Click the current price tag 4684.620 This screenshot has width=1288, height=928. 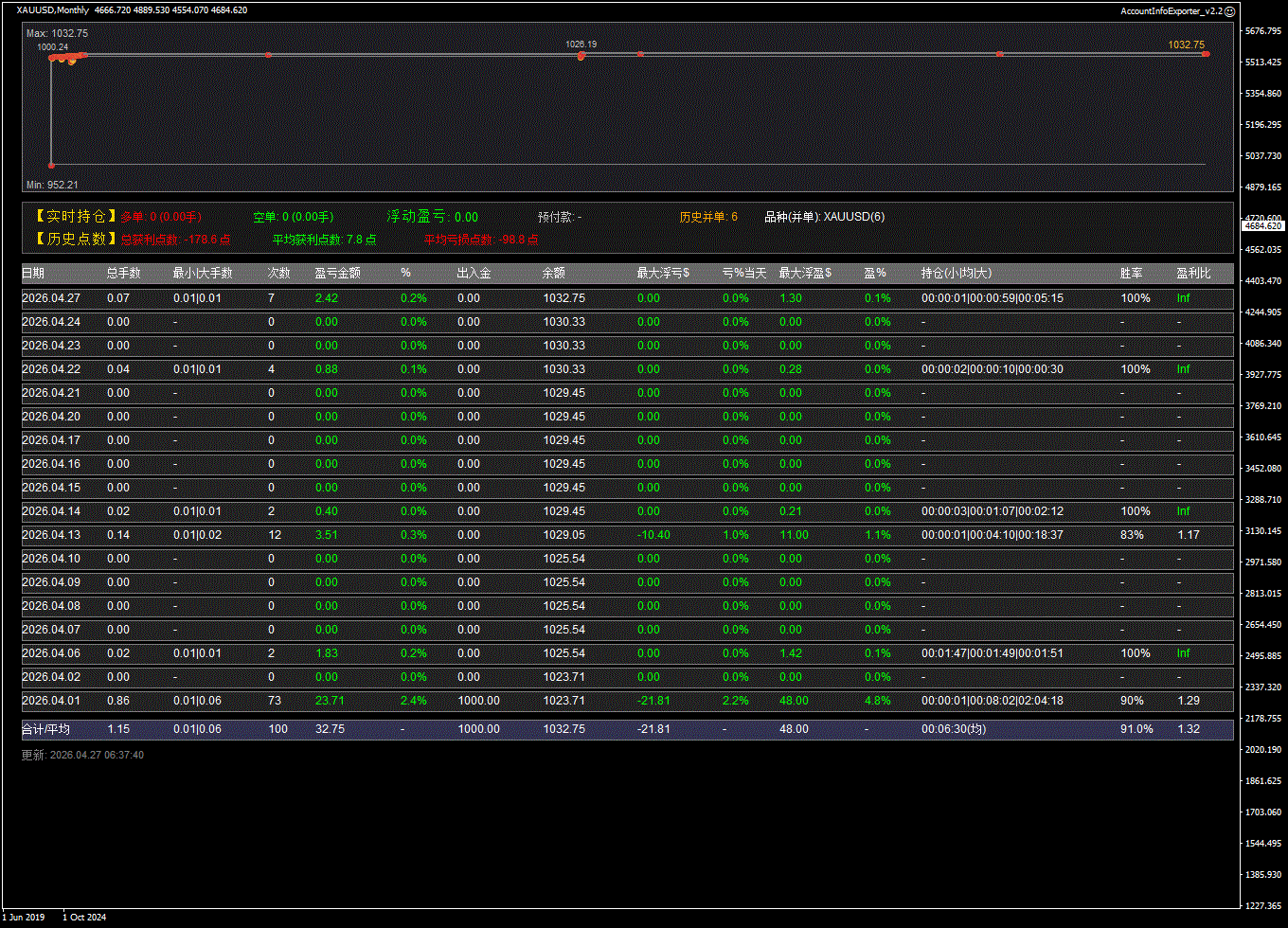coord(1263,225)
